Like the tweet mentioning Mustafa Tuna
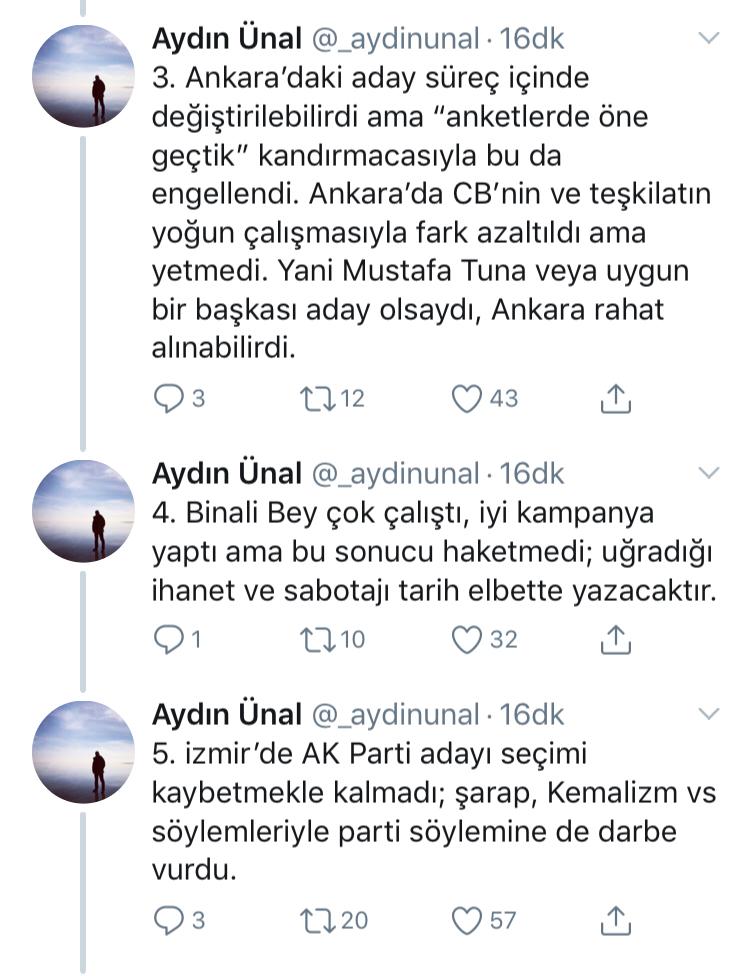Image resolution: width=750 pixels, height=976 pixels. click(x=468, y=399)
